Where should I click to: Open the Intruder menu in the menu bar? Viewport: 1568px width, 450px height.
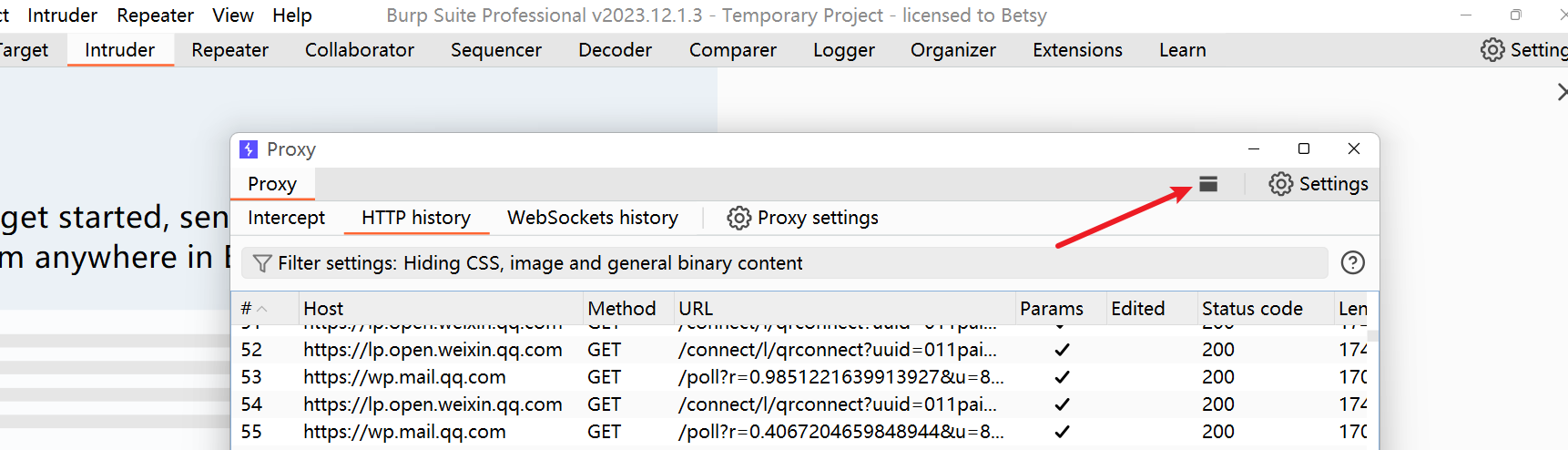pyautogui.click(x=62, y=15)
